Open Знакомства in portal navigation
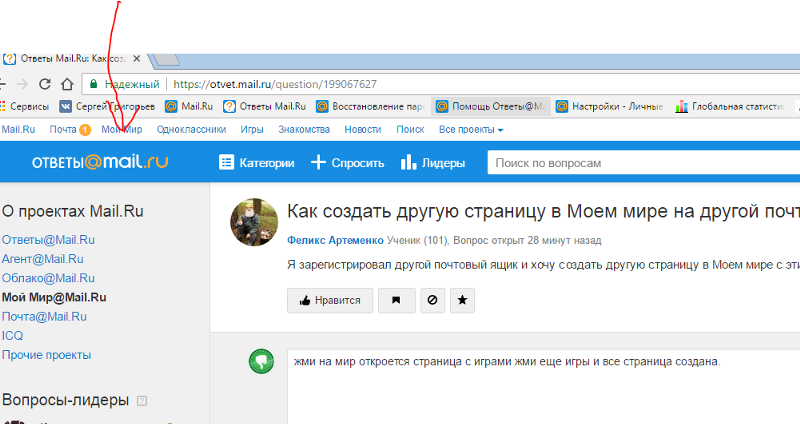Screen dimensions: 800x424 (304, 130)
